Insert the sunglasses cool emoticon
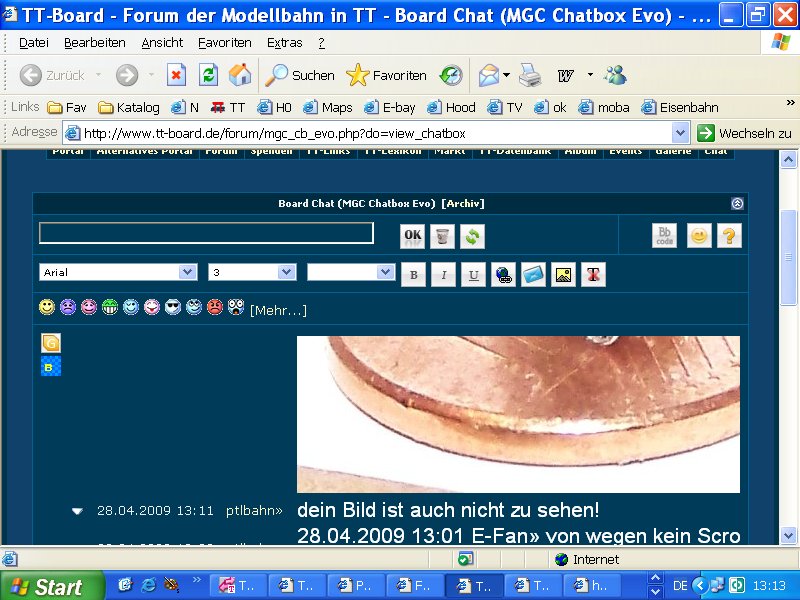800x600 pixels. coord(173,307)
